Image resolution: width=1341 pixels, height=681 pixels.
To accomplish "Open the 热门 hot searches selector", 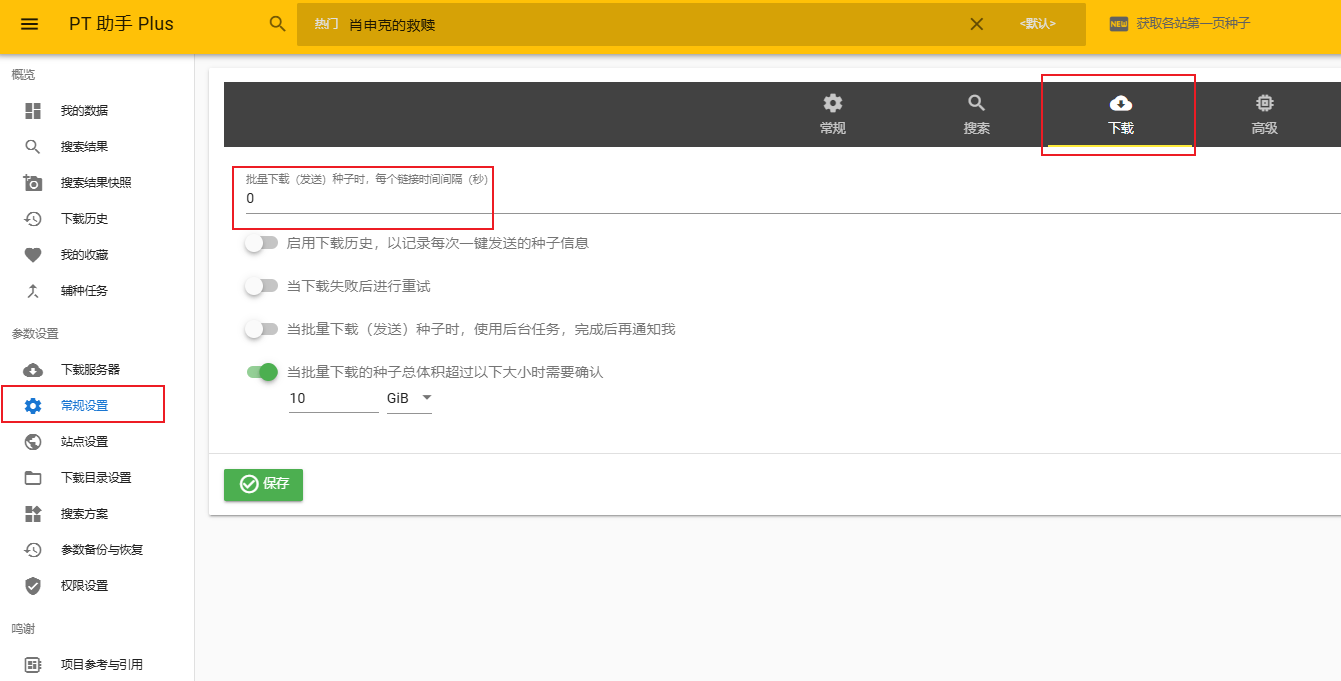I will point(326,24).
